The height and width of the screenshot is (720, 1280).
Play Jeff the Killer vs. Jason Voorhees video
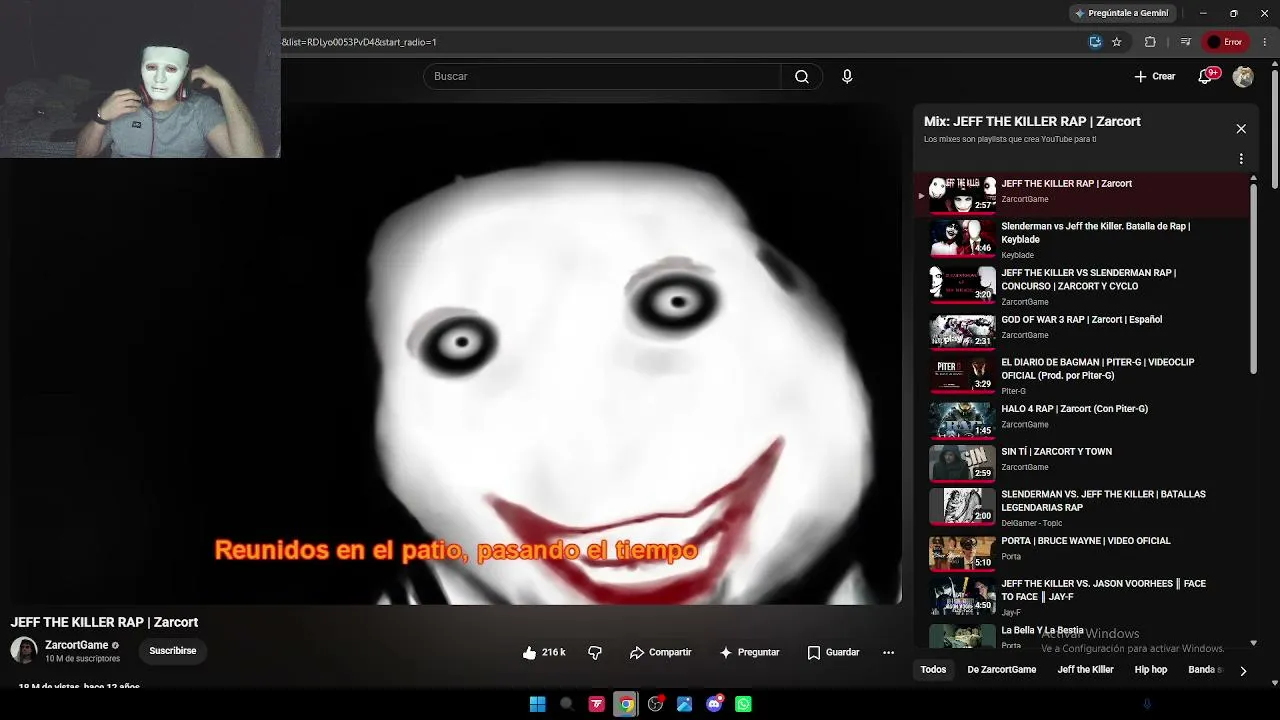pos(1084,597)
